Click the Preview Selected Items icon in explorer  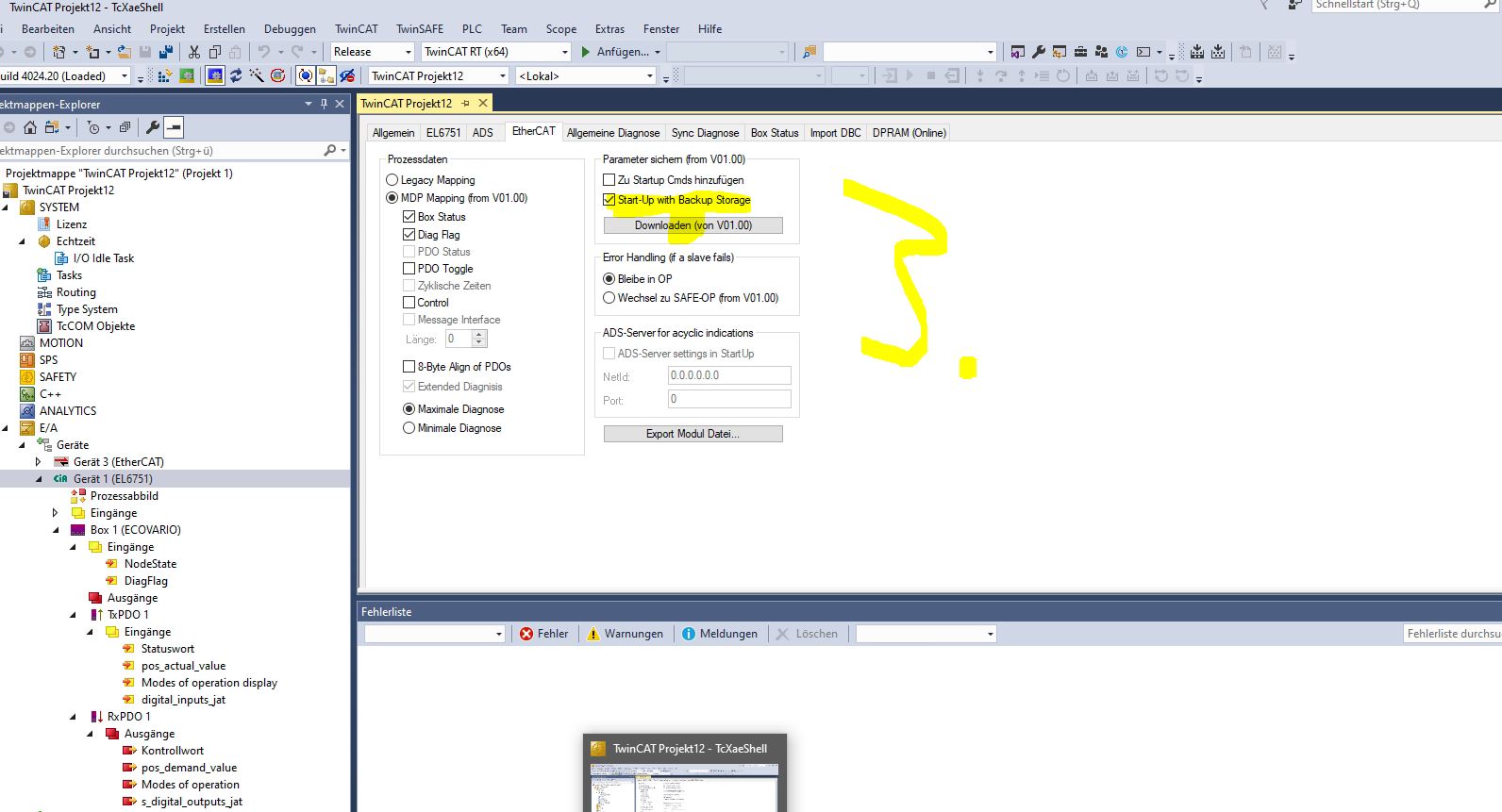[x=174, y=127]
